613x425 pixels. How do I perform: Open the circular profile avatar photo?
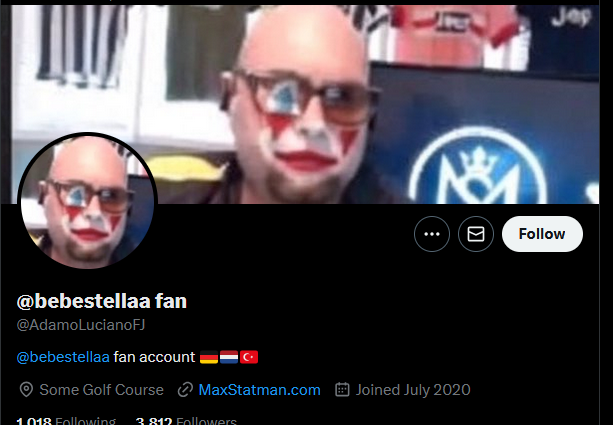pos(87,201)
